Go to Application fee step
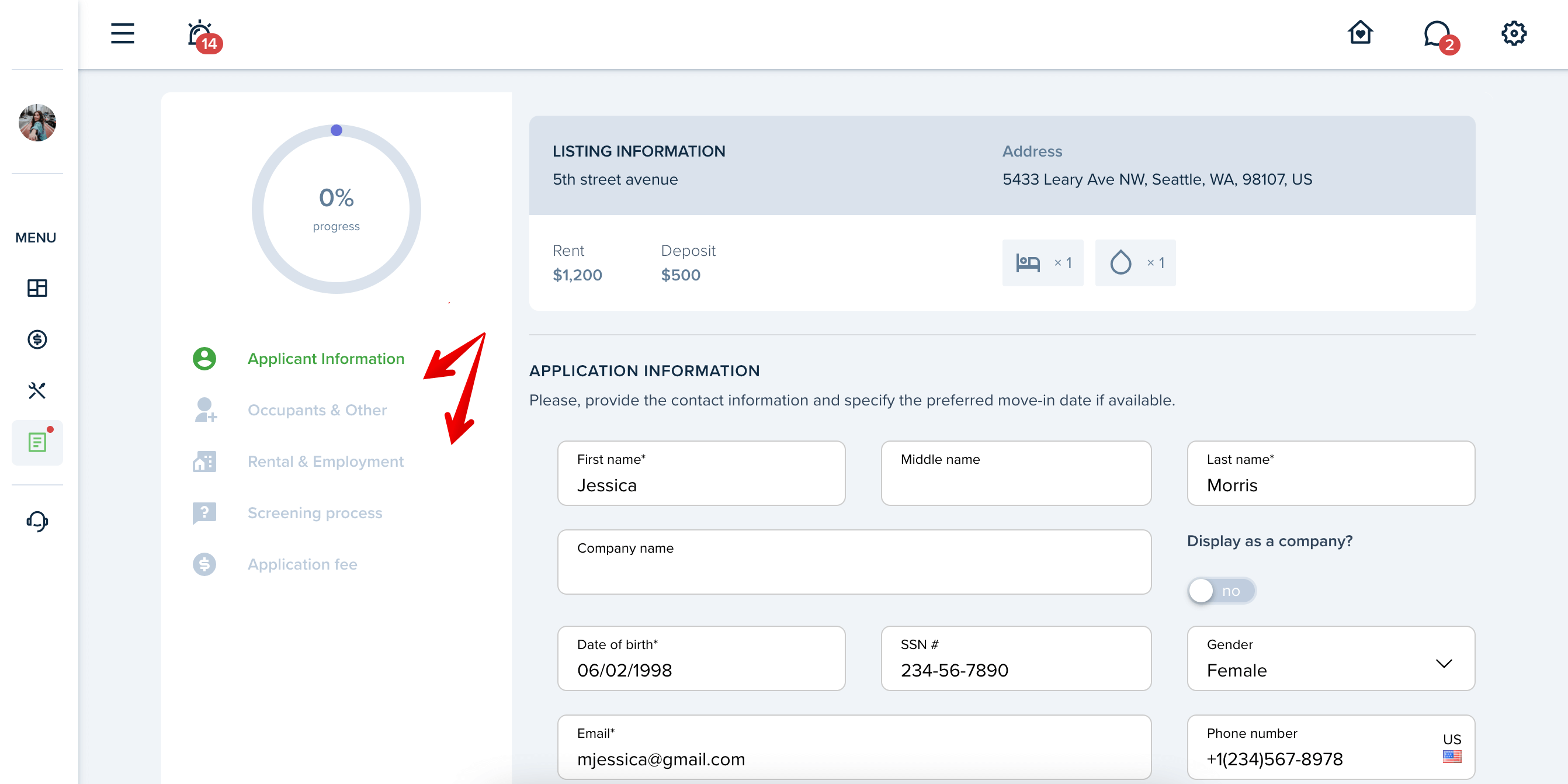This screenshot has width=1568, height=784. coord(303,564)
